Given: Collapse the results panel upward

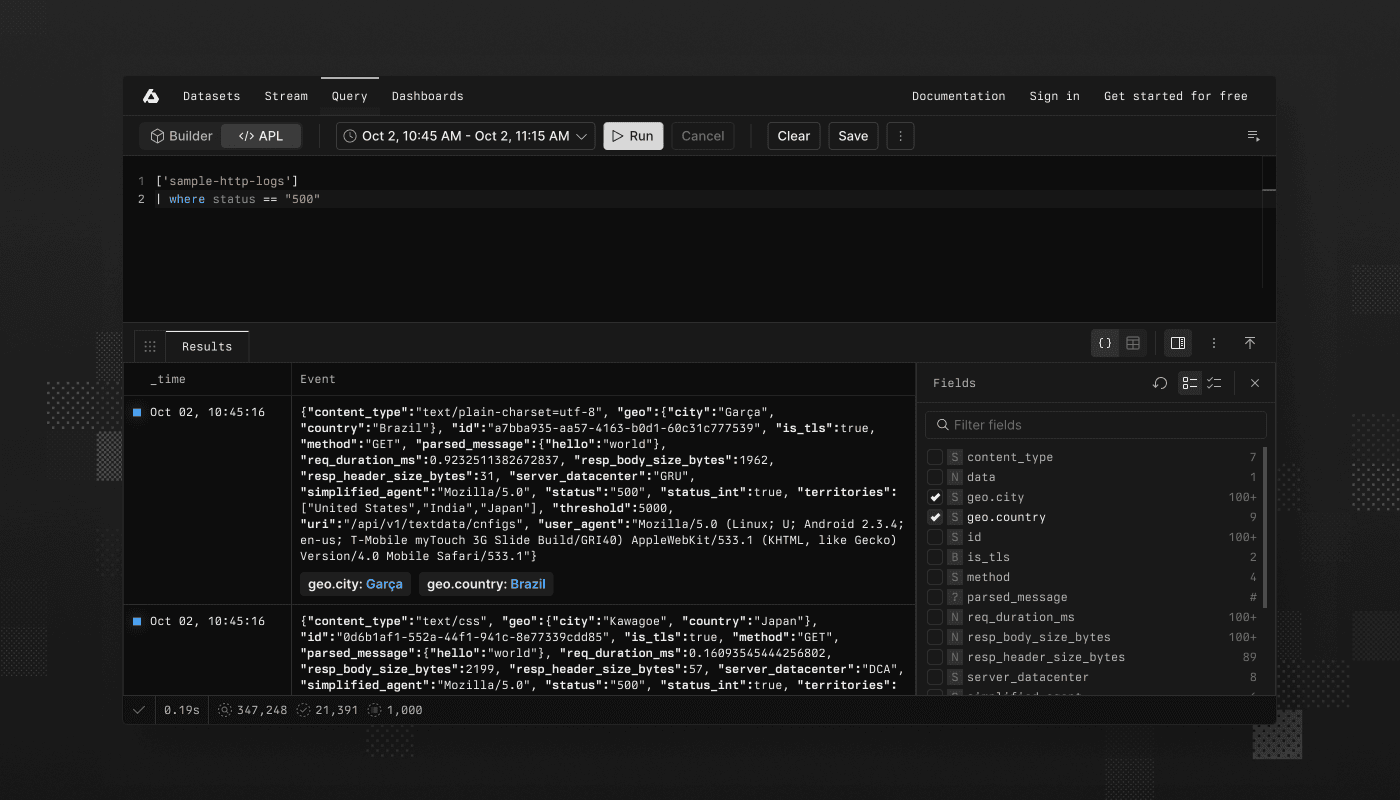Looking at the screenshot, I should pyautogui.click(x=1250, y=343).
